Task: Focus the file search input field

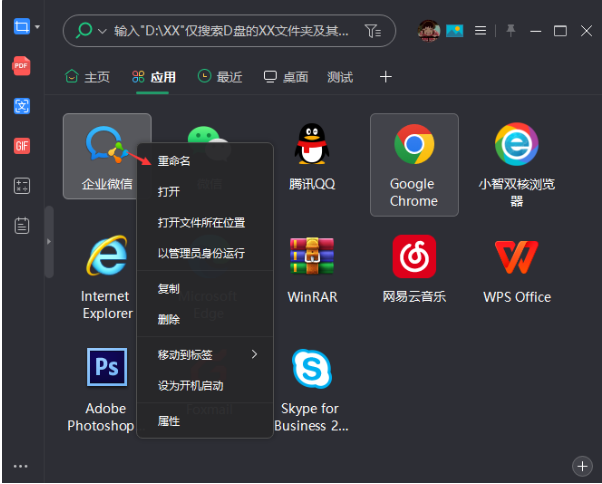Action: (231, 31)
